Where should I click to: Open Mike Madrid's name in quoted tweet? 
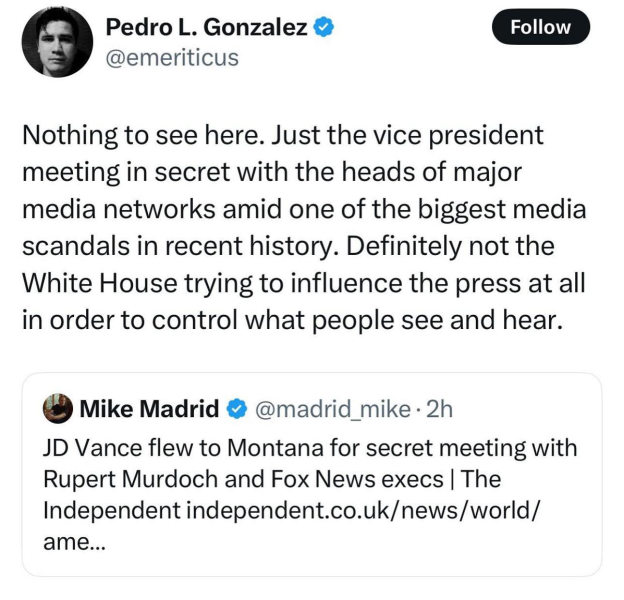pyautogui.click(x=148, y=409)
